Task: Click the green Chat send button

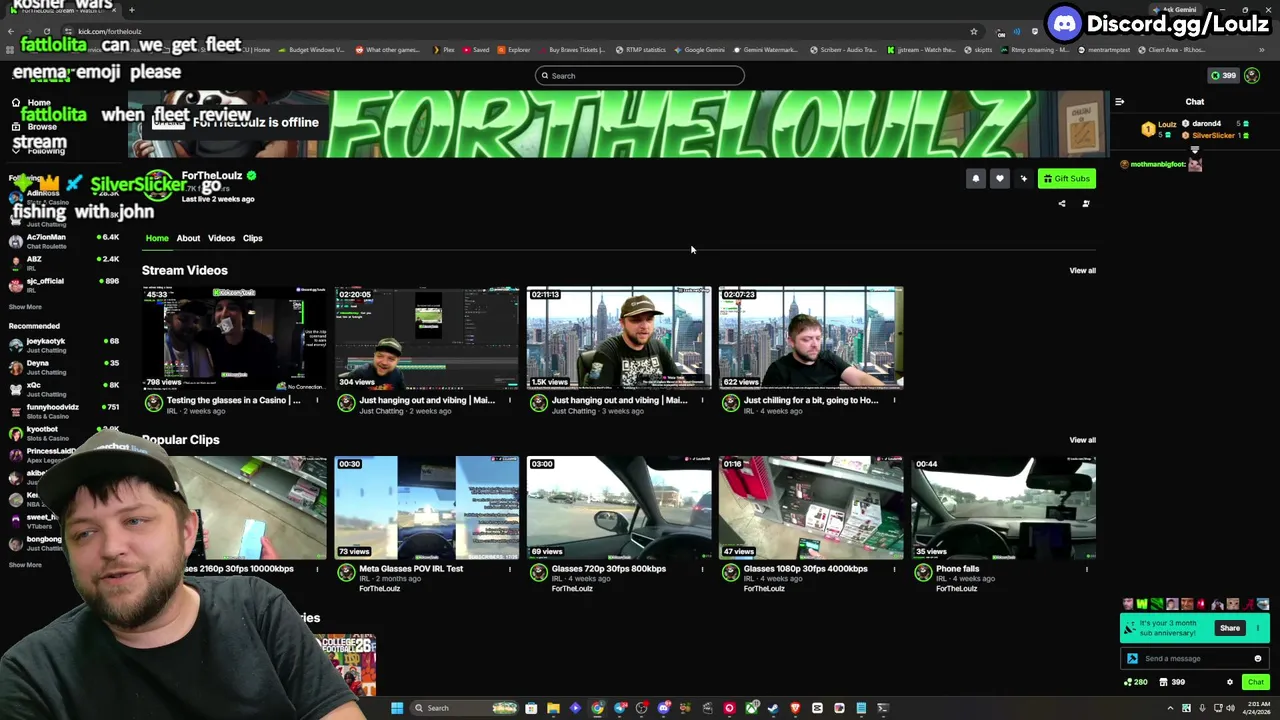Action: point(1255,683)
